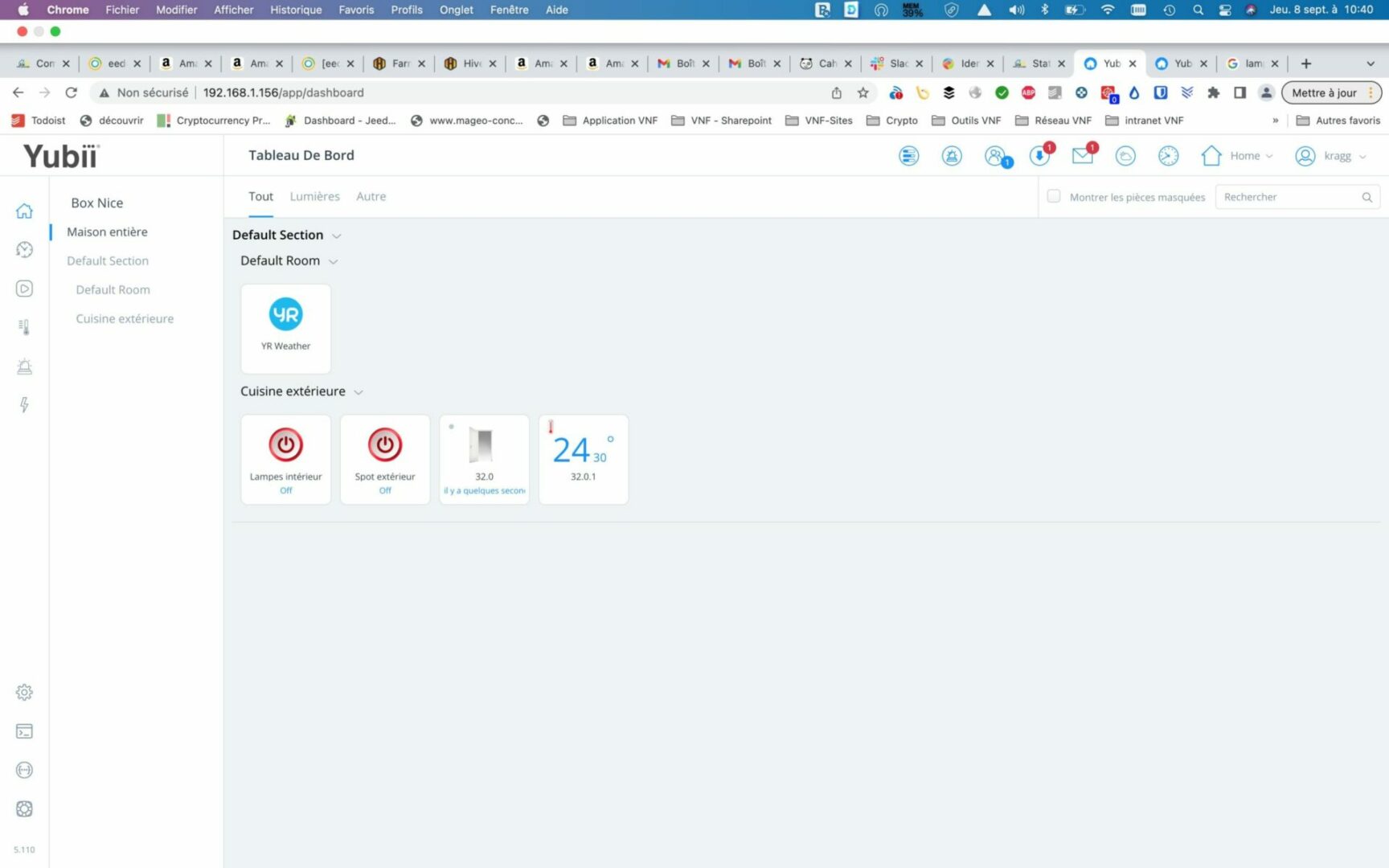Click the Mettre à jour button

point(1331,92)
